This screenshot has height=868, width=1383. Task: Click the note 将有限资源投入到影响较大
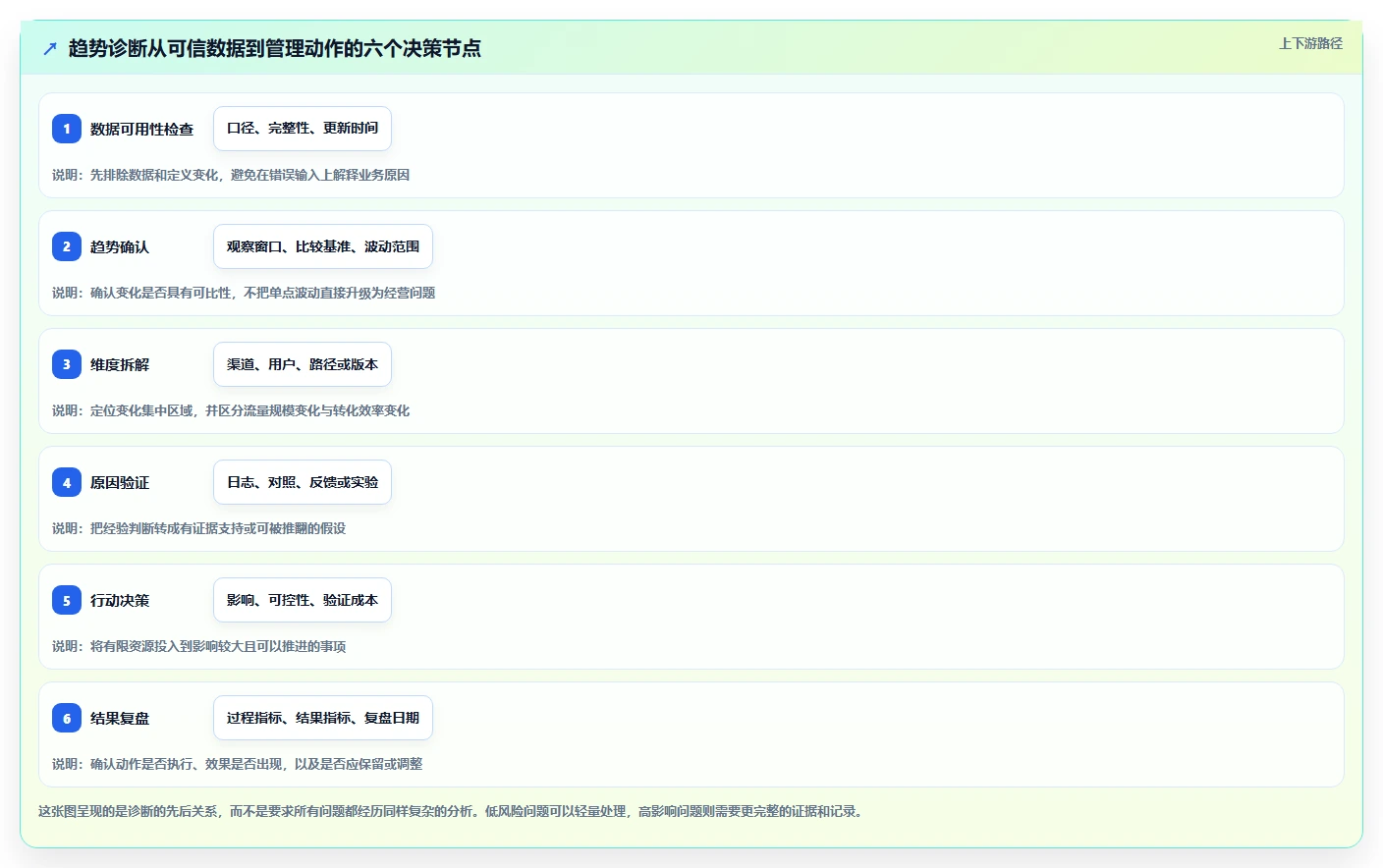199,646
